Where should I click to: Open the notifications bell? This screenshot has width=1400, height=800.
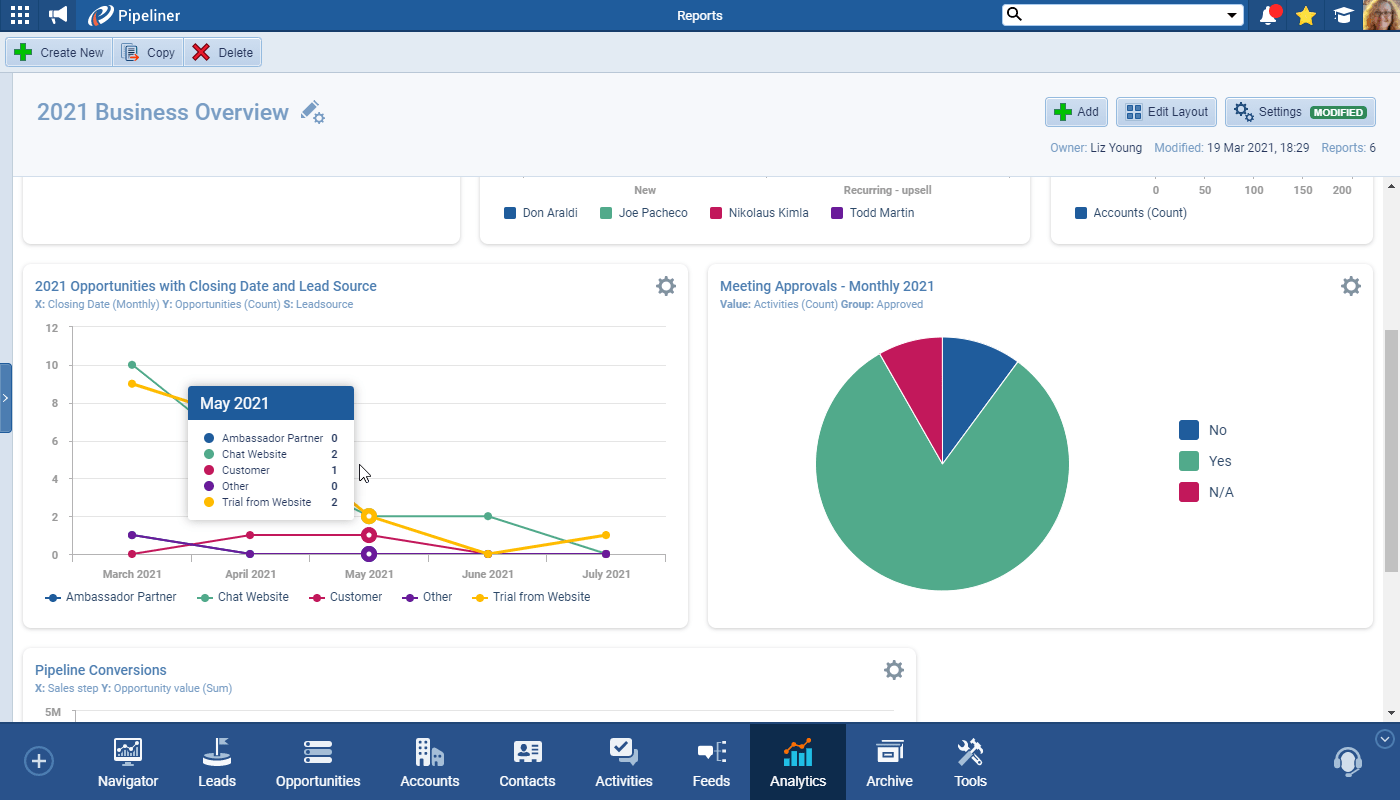(x=1268, y=15)
